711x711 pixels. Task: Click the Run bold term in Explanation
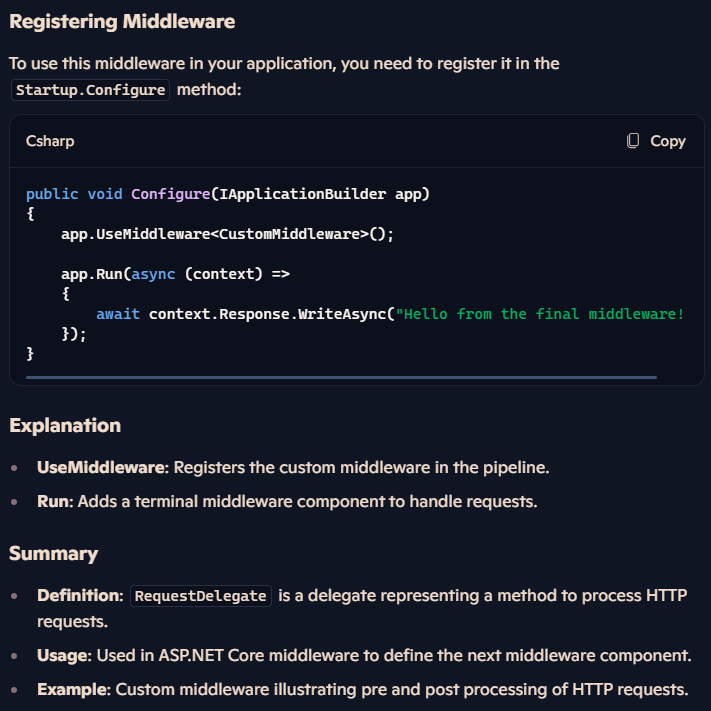click(x=55, y=502)
